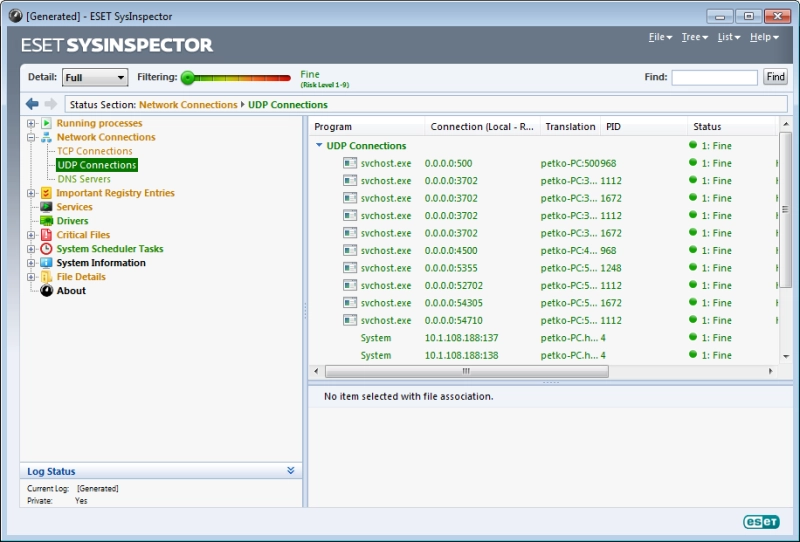The width and height of the screenshot is (800, 542).
Task: Click Network Connections in breadcrumb
Action: point(188,105)
